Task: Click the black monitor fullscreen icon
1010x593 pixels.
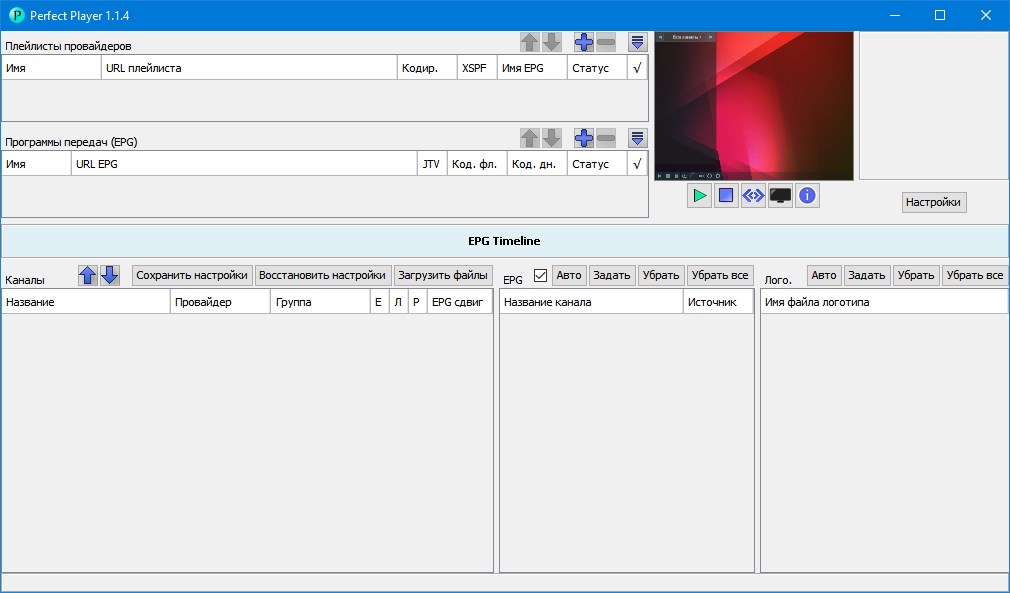Action: (x=780, y=196)
